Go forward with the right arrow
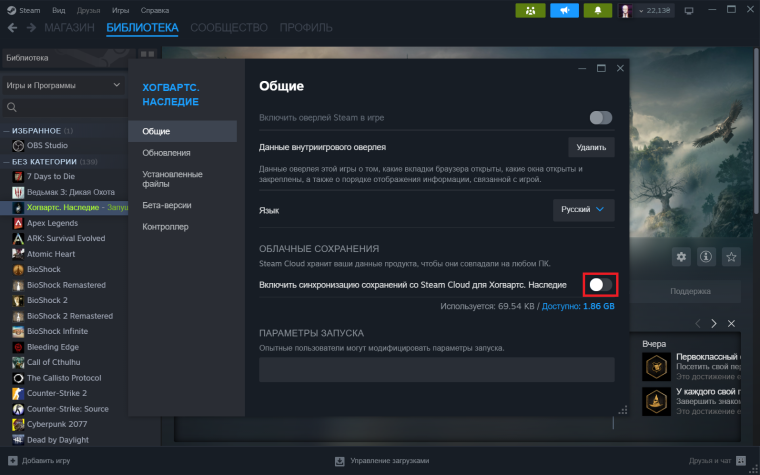This screenshot has width=760, height=475. tap(31, 28)
